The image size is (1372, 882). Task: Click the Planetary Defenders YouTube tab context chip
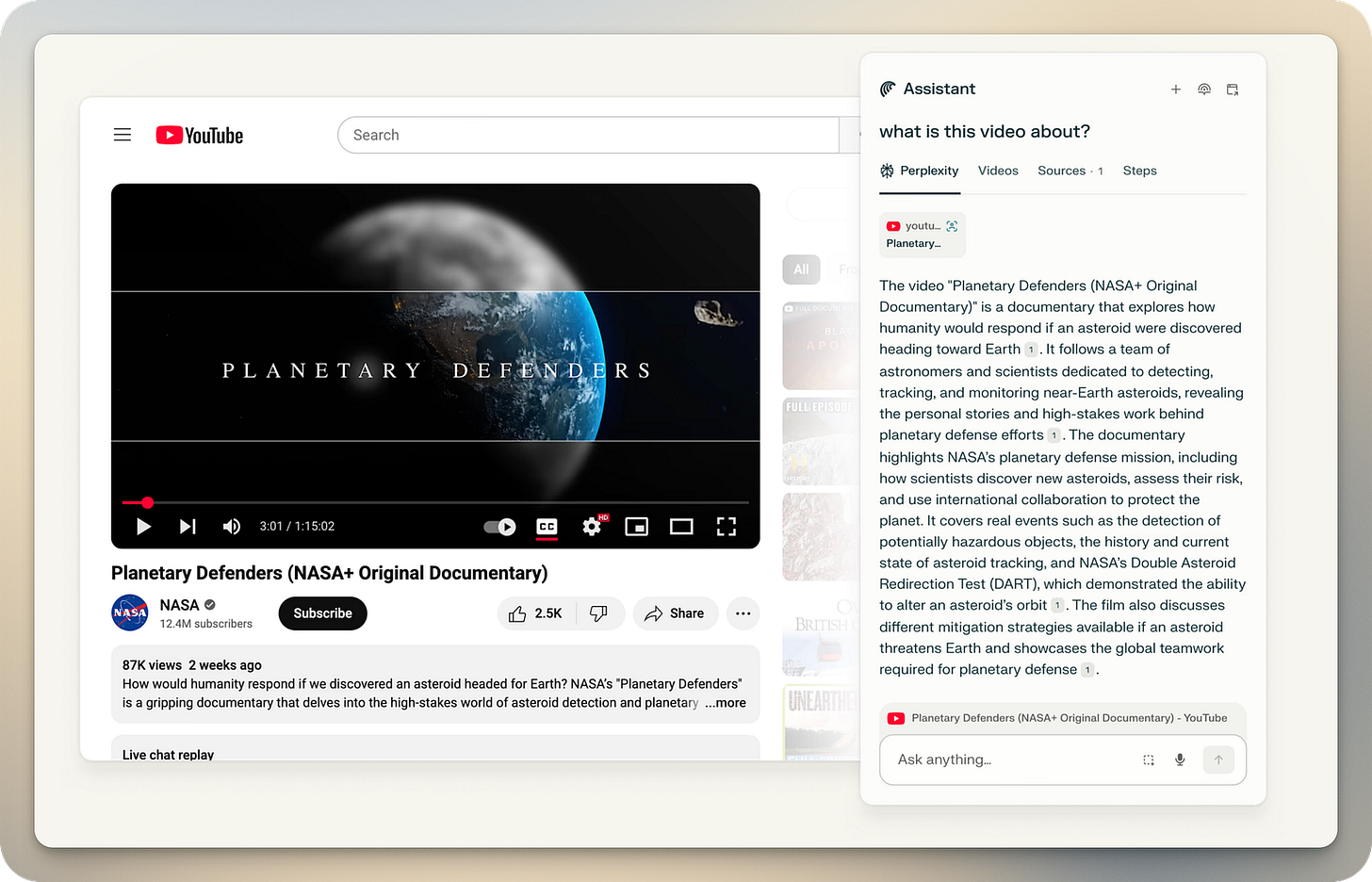pos(1063,718)
